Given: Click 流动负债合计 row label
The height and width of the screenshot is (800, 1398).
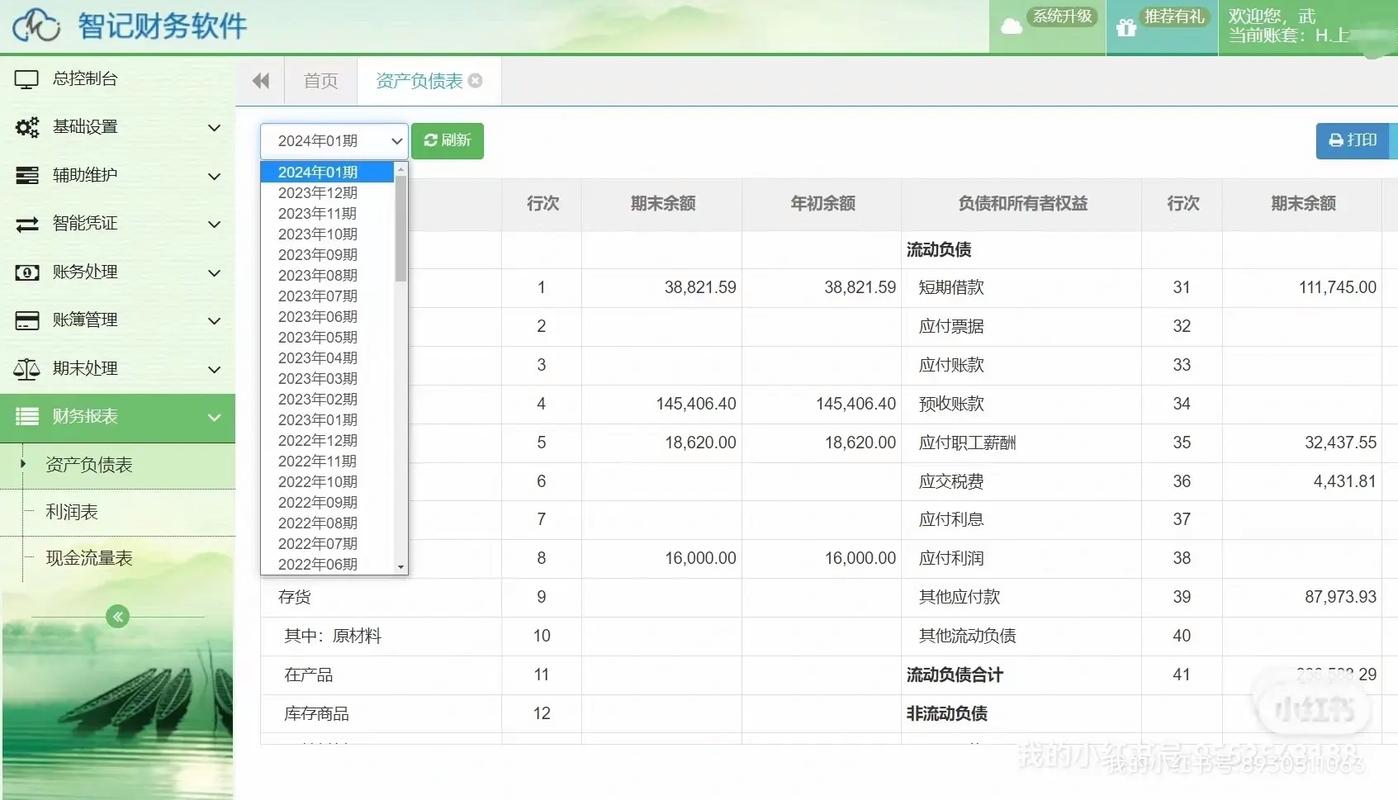Looking at the screenshot, I should 955,675.
